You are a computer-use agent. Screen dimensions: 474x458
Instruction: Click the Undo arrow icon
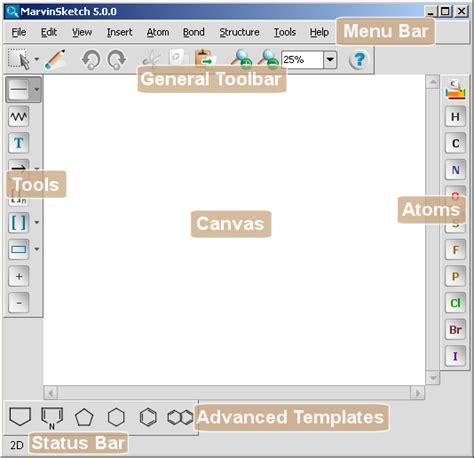[x=91, y=60]
